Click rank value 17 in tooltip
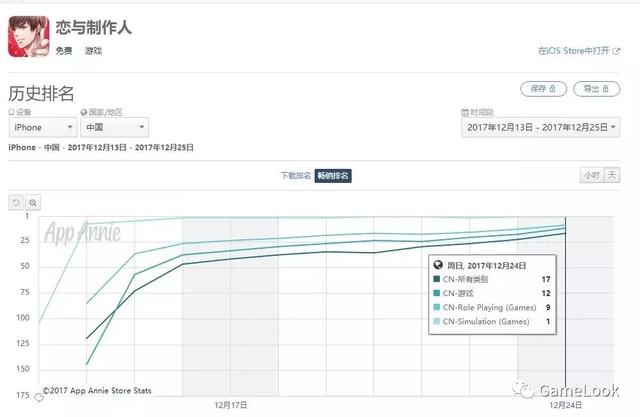The height and width of the screenshot is (417, 640). (x=546, y=279)
